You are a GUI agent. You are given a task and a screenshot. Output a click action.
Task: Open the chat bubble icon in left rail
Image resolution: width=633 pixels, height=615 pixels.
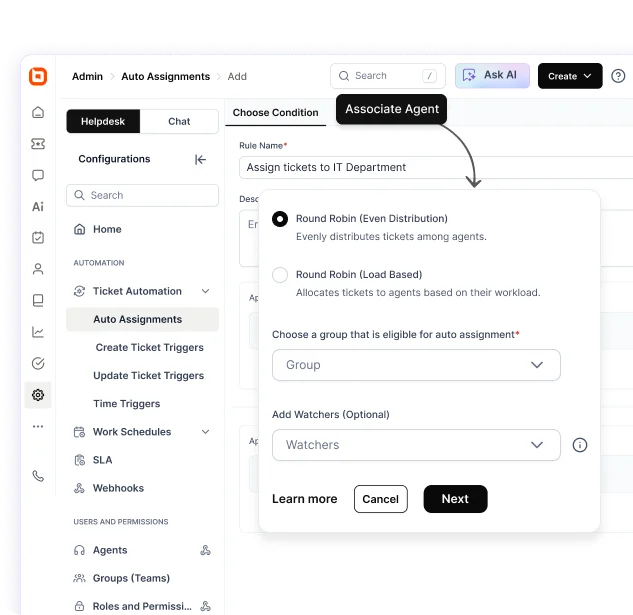(38, 175)
